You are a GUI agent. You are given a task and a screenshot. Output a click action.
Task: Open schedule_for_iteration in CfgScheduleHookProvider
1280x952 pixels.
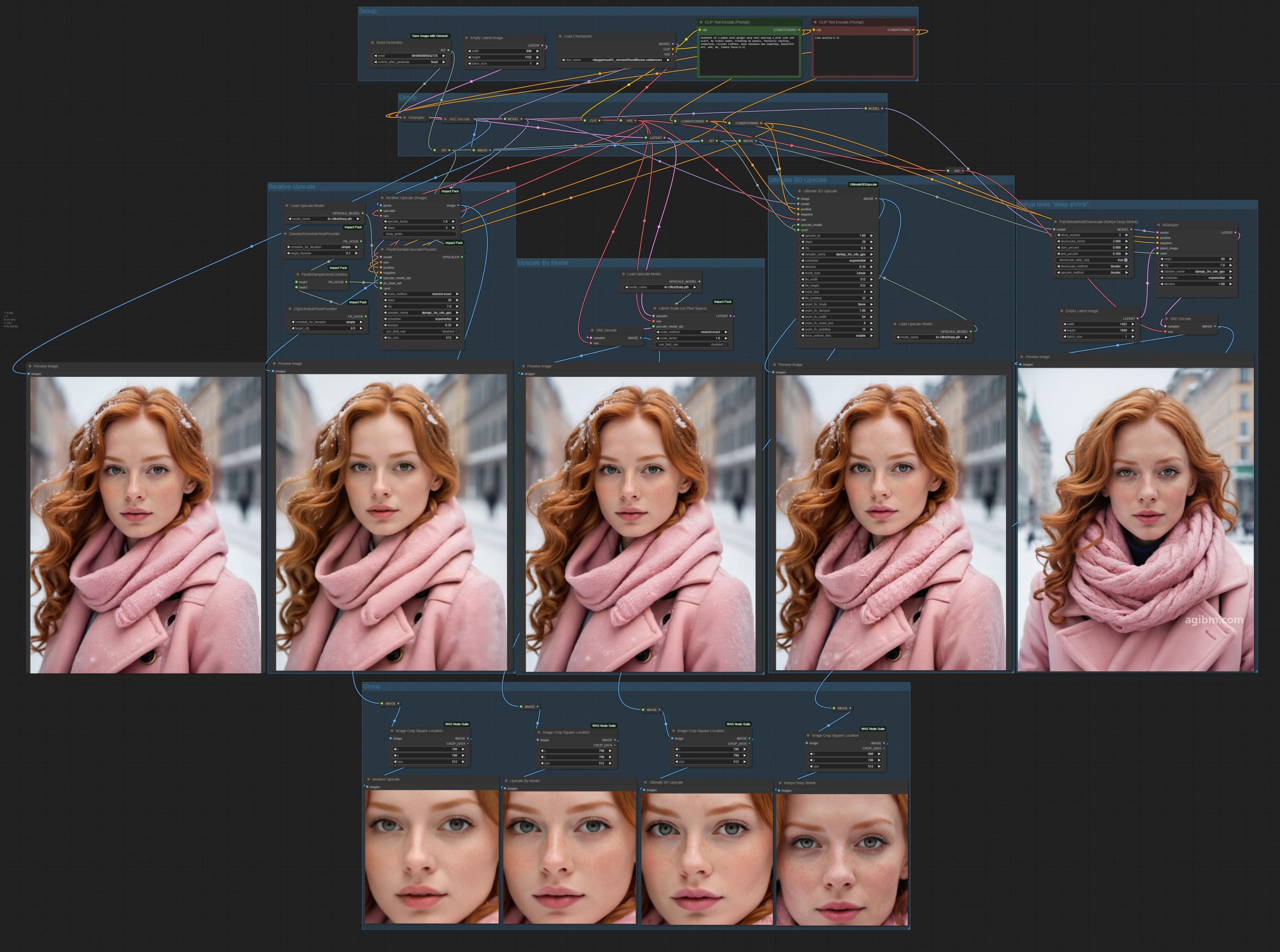point(327,322)
